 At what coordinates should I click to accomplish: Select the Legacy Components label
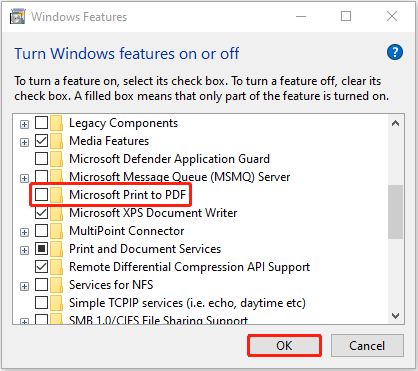[x=123, y=123]
